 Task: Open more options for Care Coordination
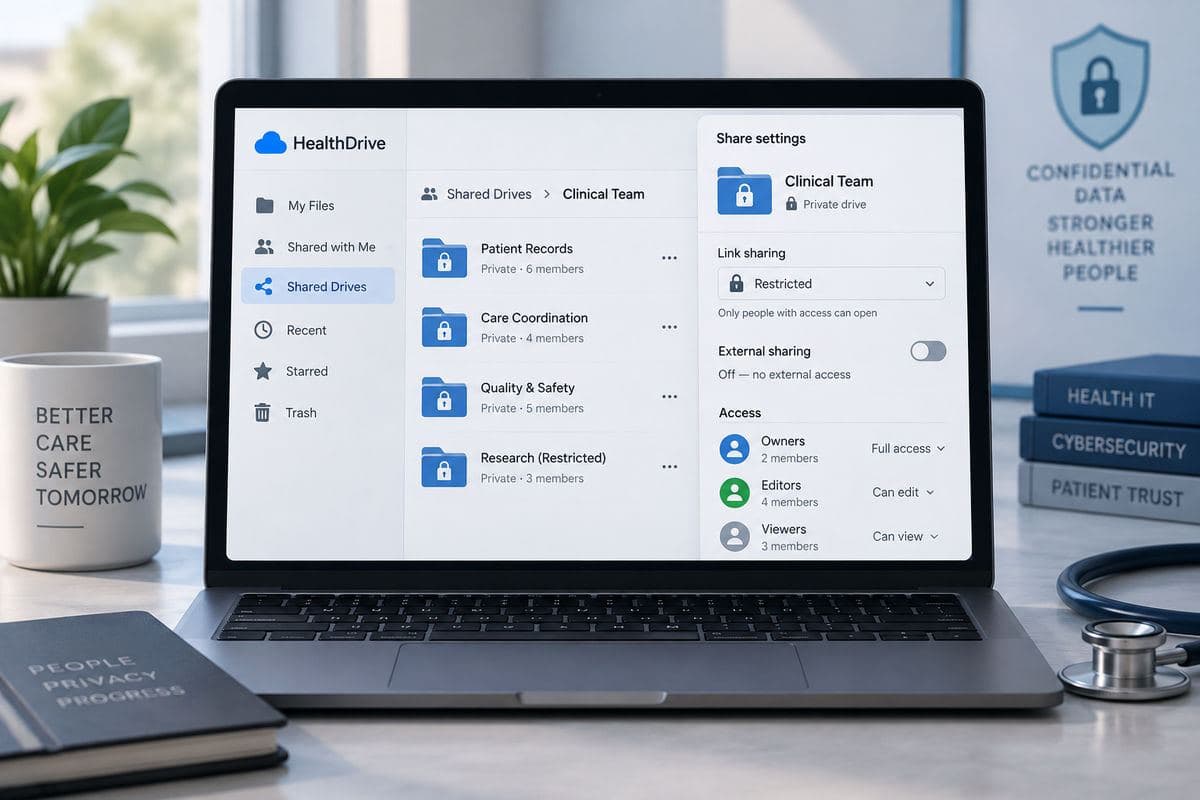click(669, 327)
